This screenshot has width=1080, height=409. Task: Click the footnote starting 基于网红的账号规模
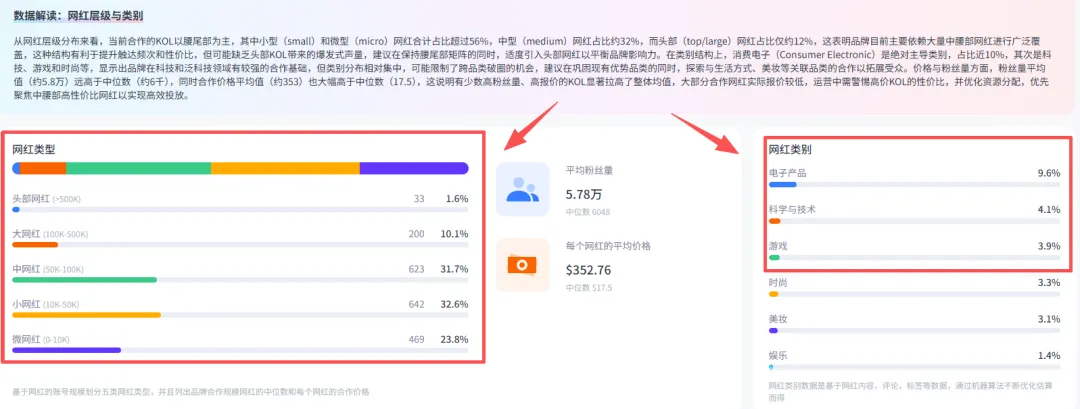coord(191,392)
